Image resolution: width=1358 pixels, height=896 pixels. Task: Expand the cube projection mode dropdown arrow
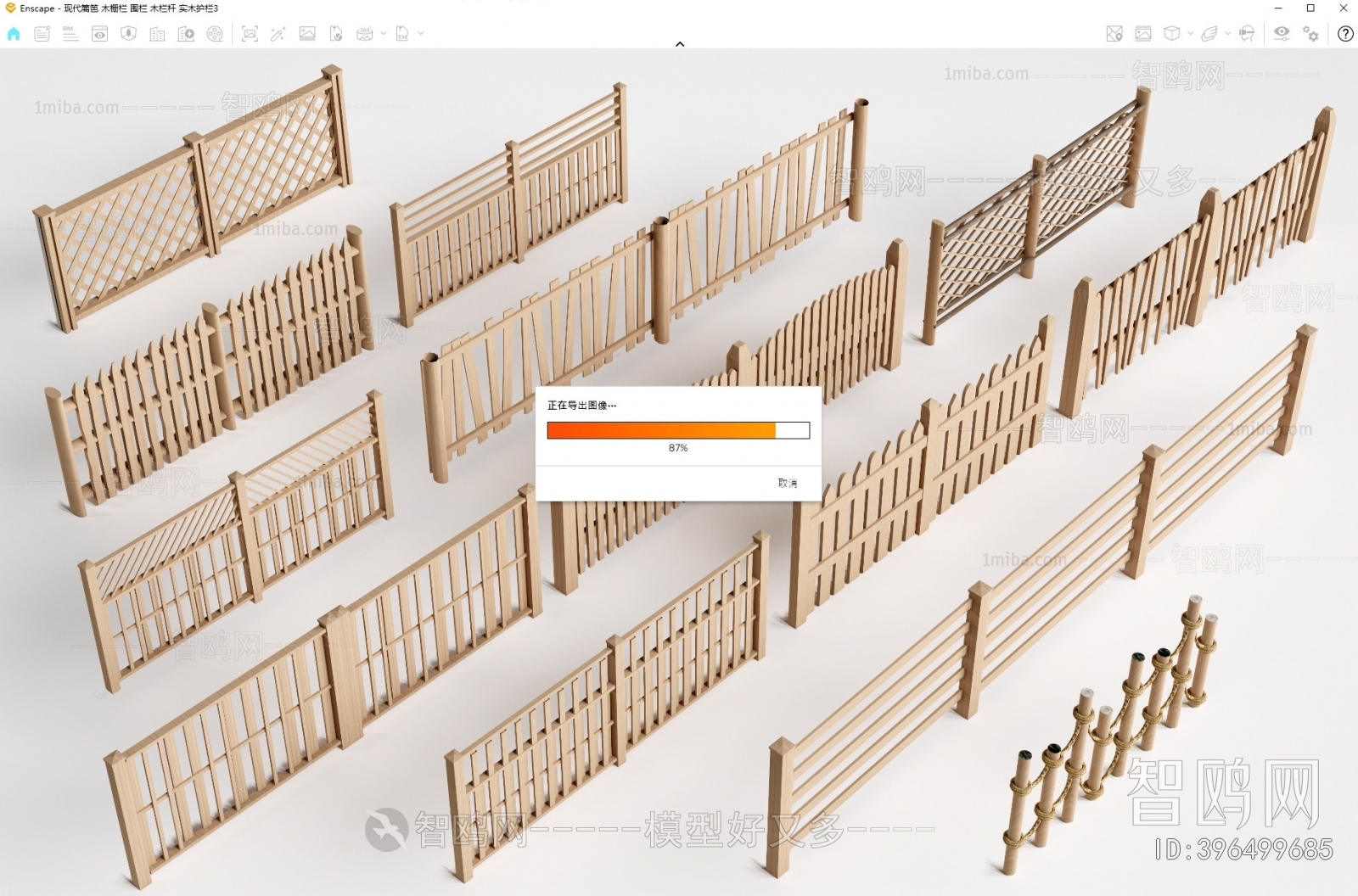1190,34
